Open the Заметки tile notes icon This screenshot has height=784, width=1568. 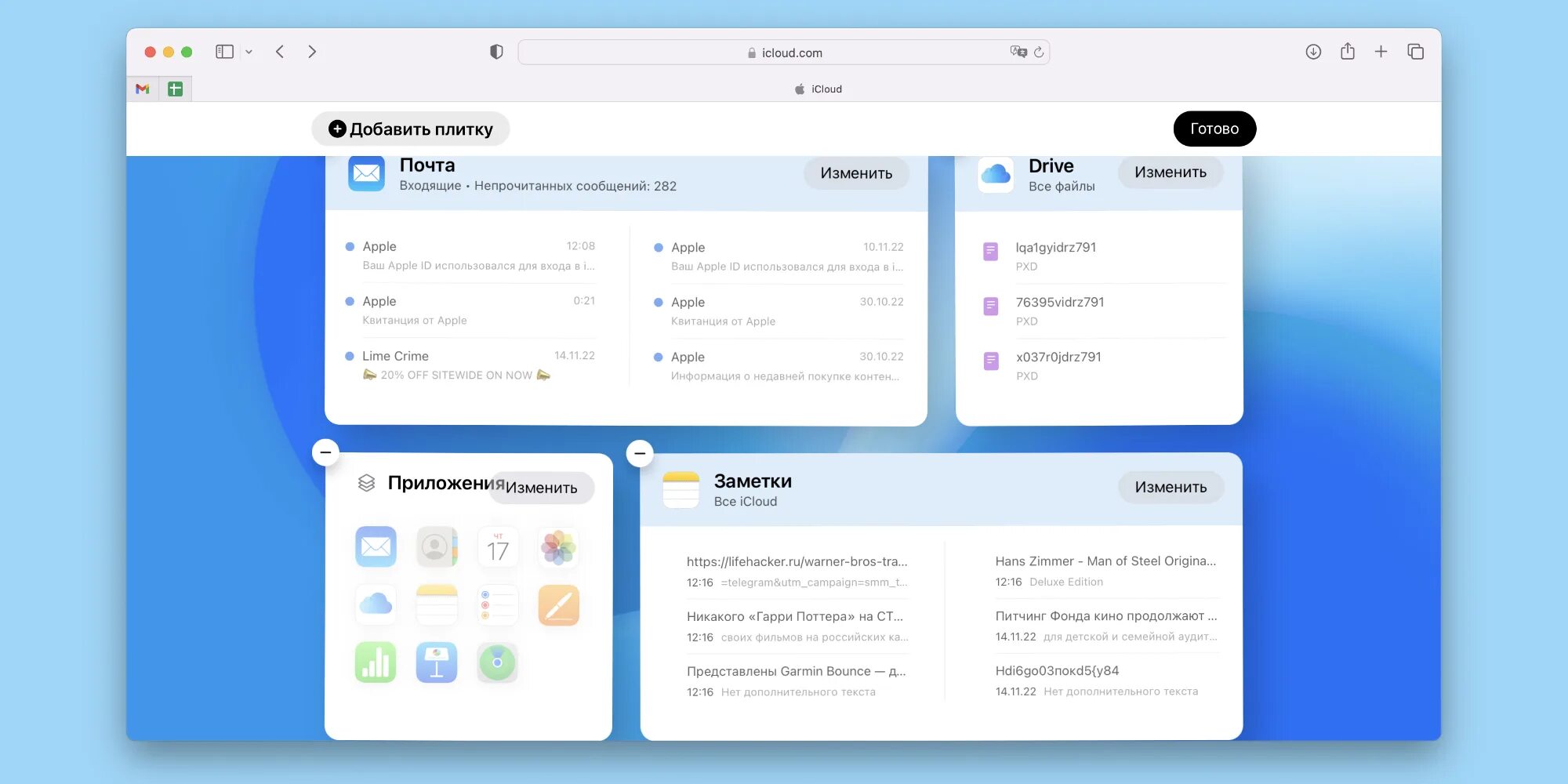pos(681,490)
